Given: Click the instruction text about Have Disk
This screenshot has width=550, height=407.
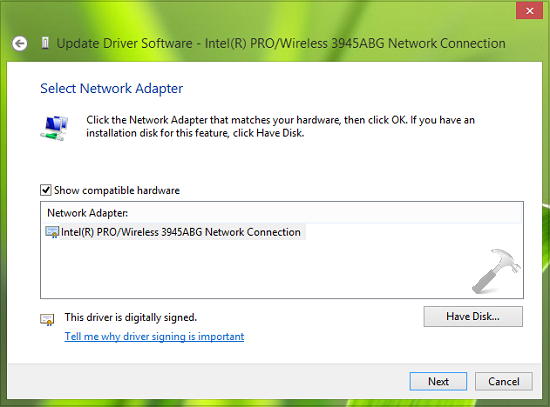Looking at the screenshot, I should point(281,126).
